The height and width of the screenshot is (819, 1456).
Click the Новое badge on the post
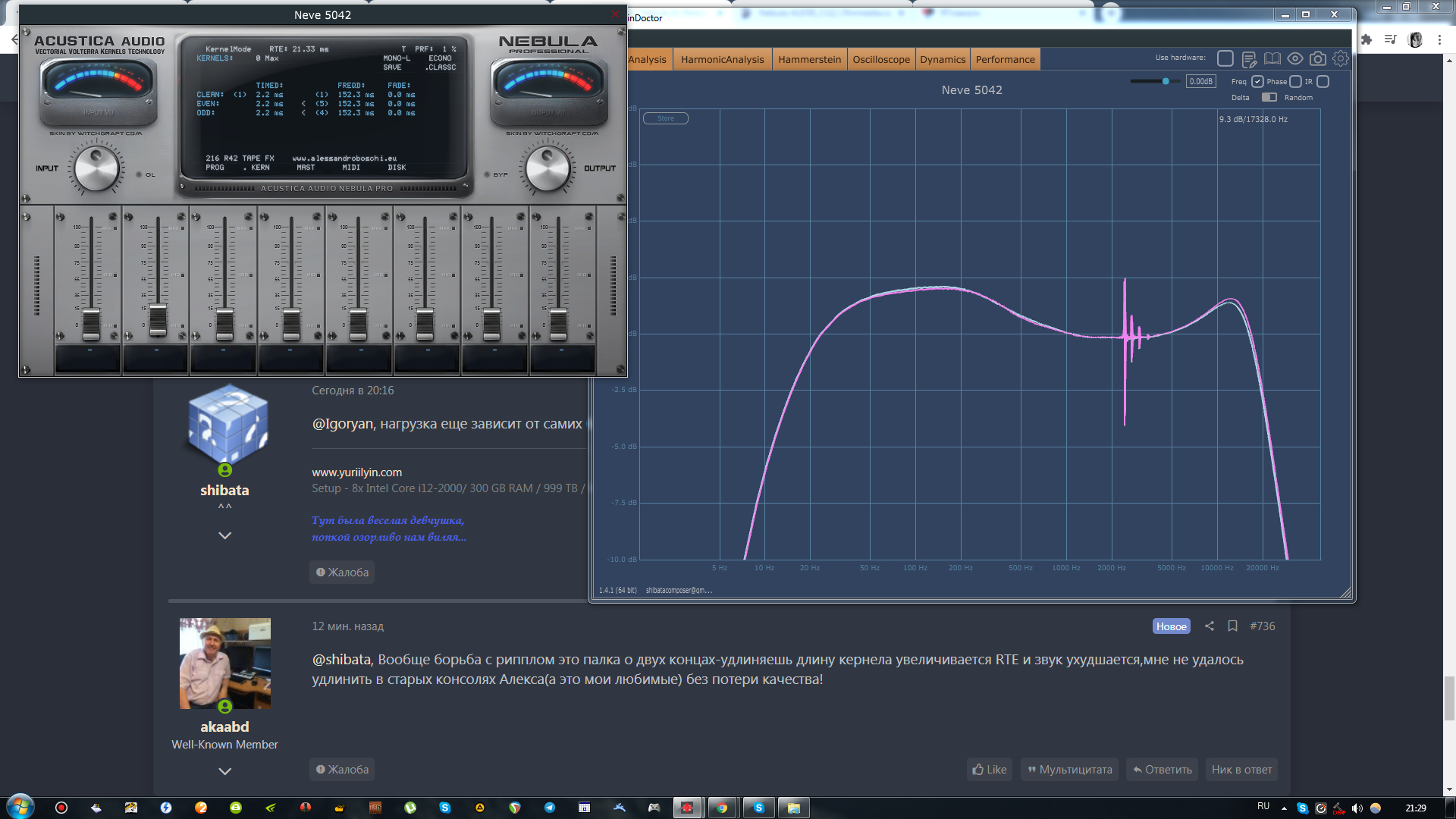(1171, 626)
